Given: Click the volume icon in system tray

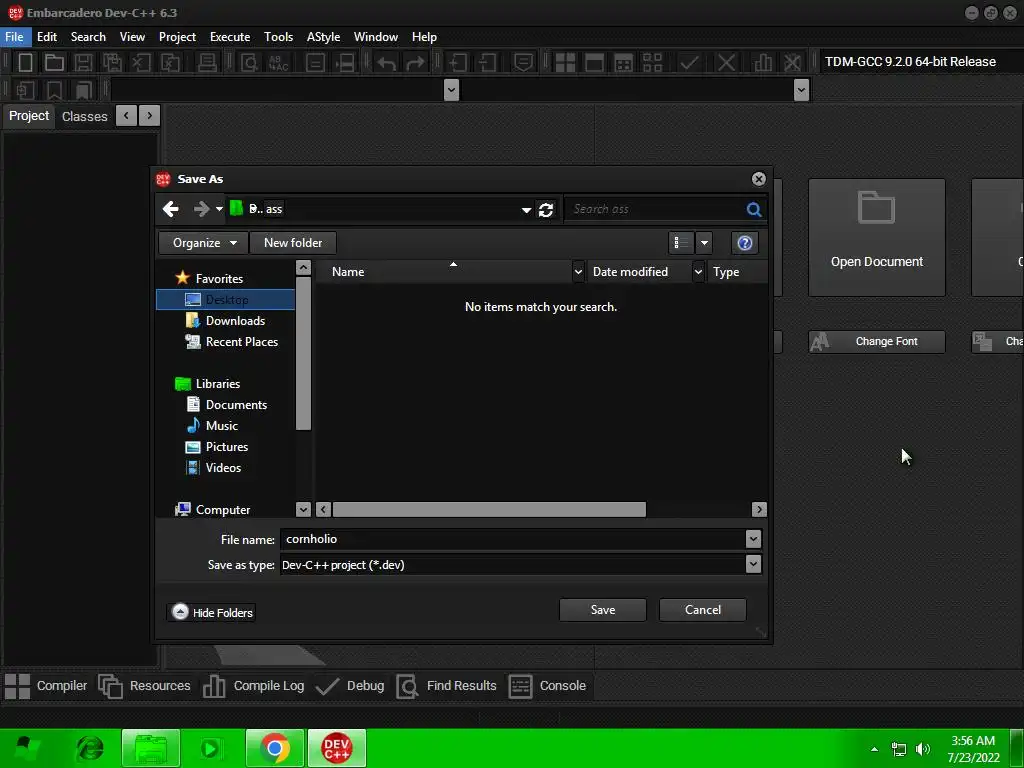Looking at the screenshot, I should (923, 749).
